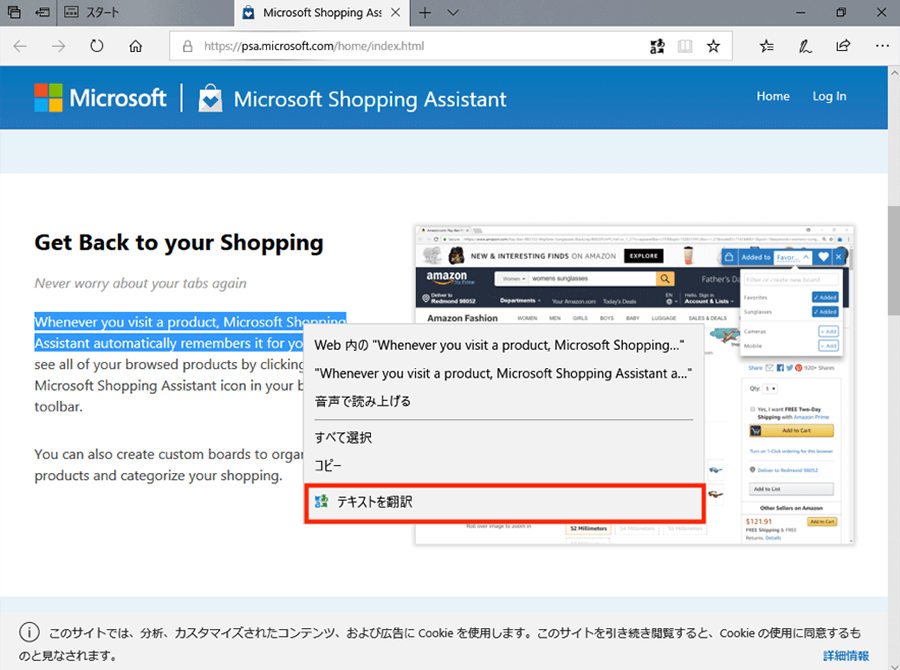Open the home page icon in toolbar
900x670 pixels.
135,46
